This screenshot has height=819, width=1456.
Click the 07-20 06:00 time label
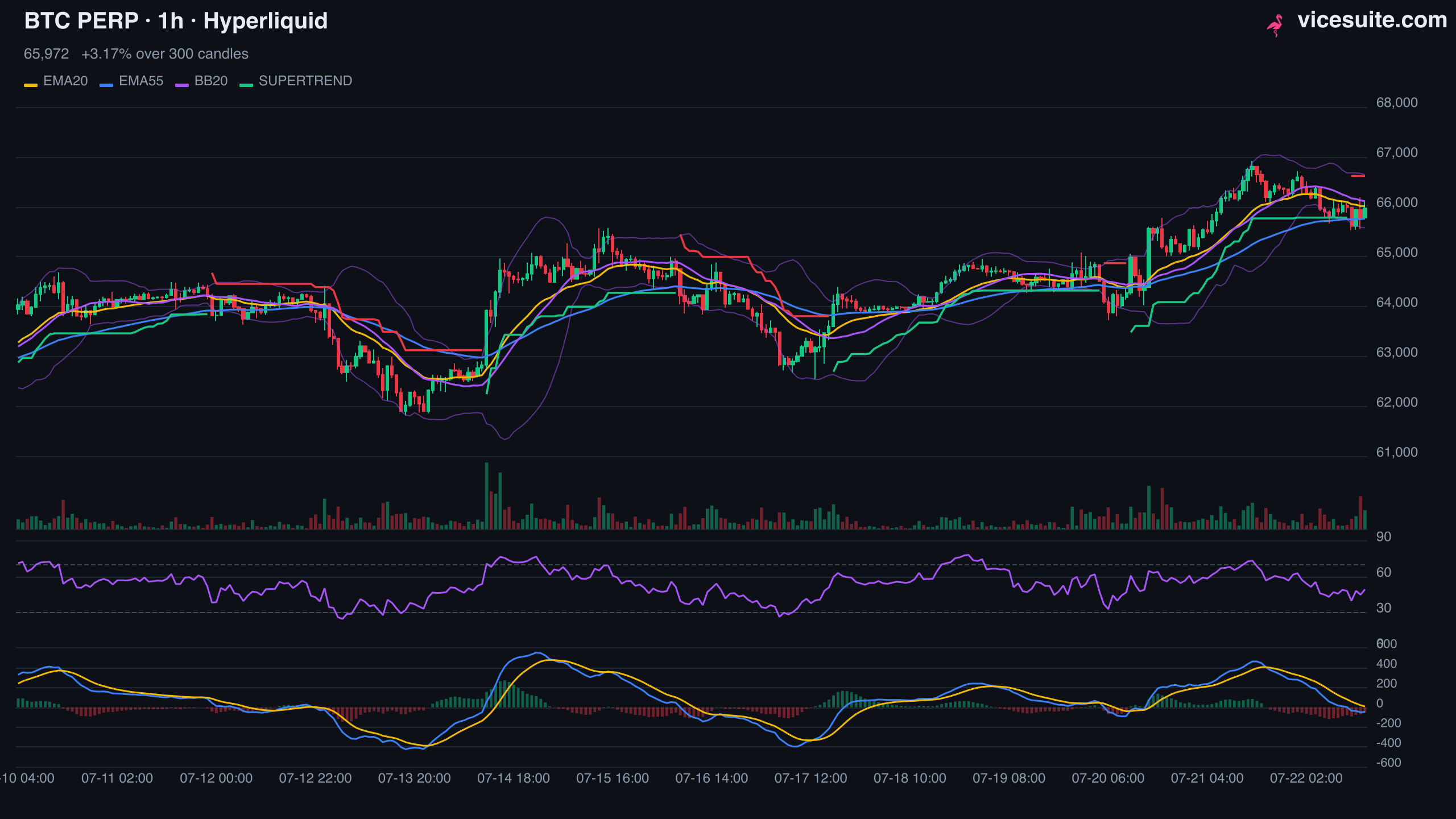[x=1108, y=778]
